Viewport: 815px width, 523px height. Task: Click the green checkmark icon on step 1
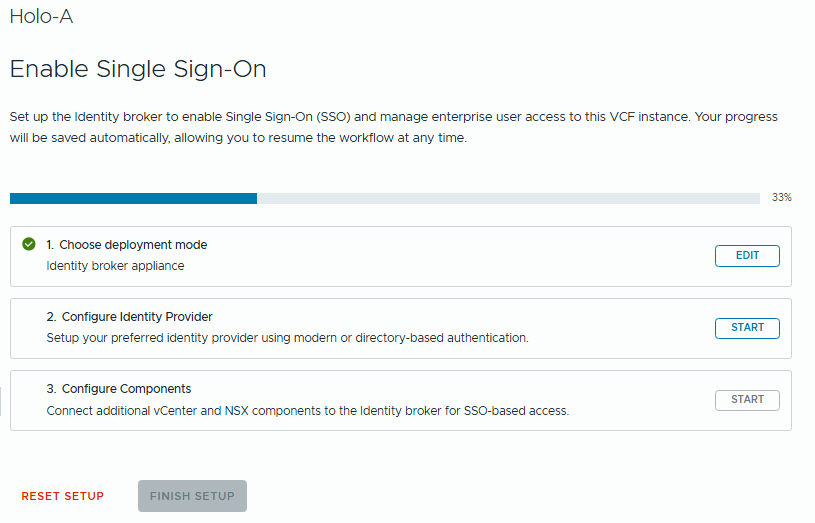coord(29,244)
